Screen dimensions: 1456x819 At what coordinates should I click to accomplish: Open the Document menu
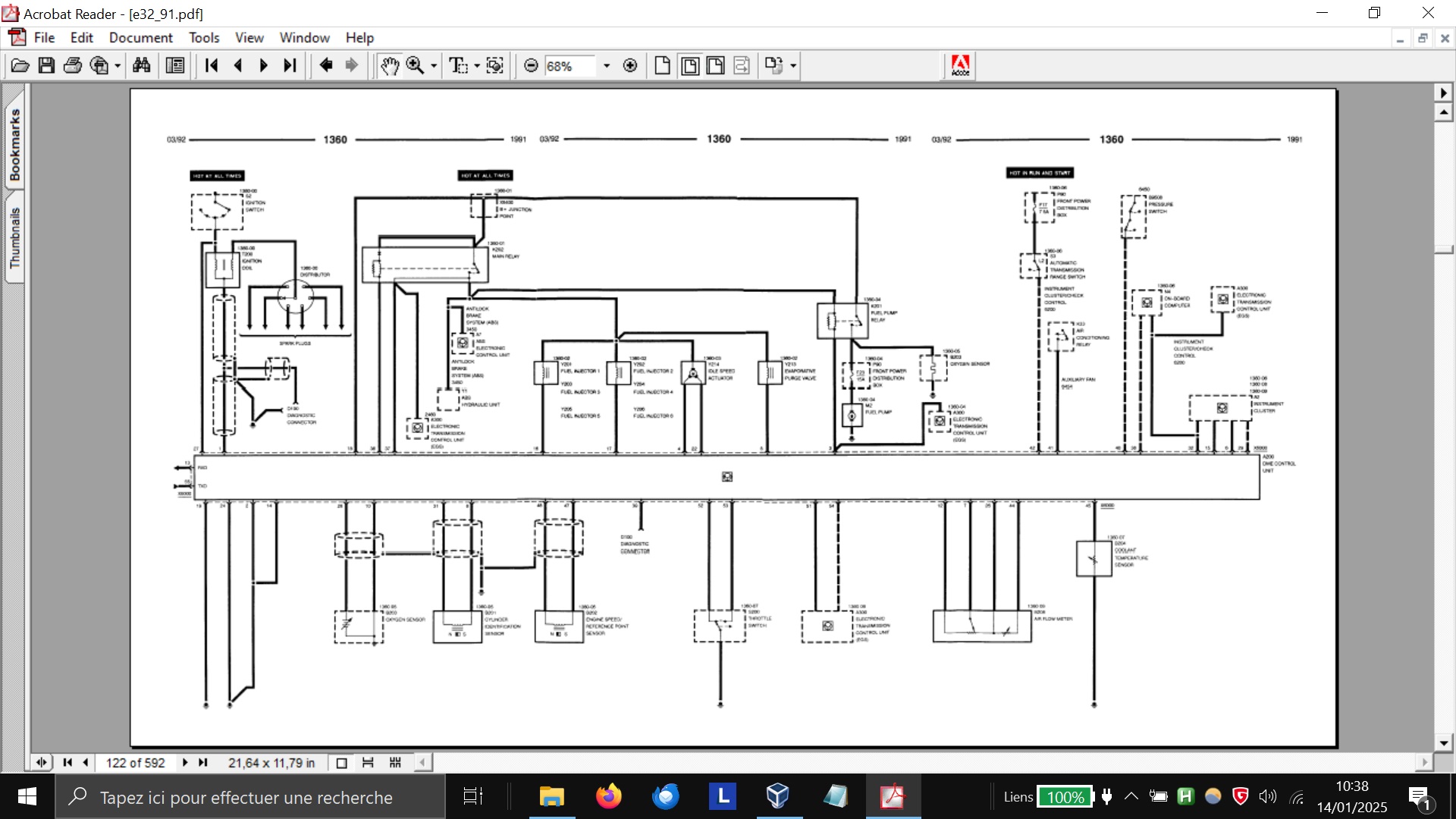[x=140, y=37]
